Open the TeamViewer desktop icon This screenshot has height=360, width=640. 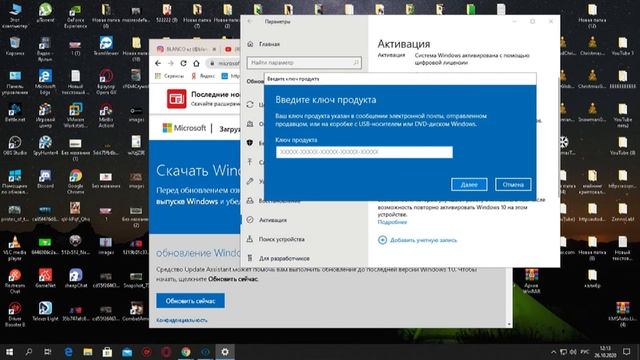coord(106,46)
